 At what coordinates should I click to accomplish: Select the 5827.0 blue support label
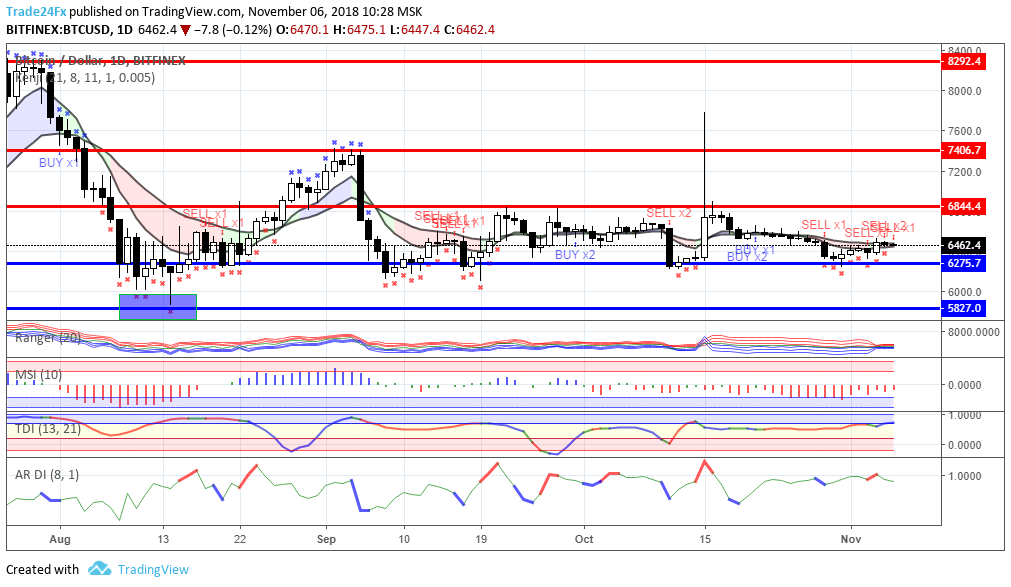coord(964,308)
